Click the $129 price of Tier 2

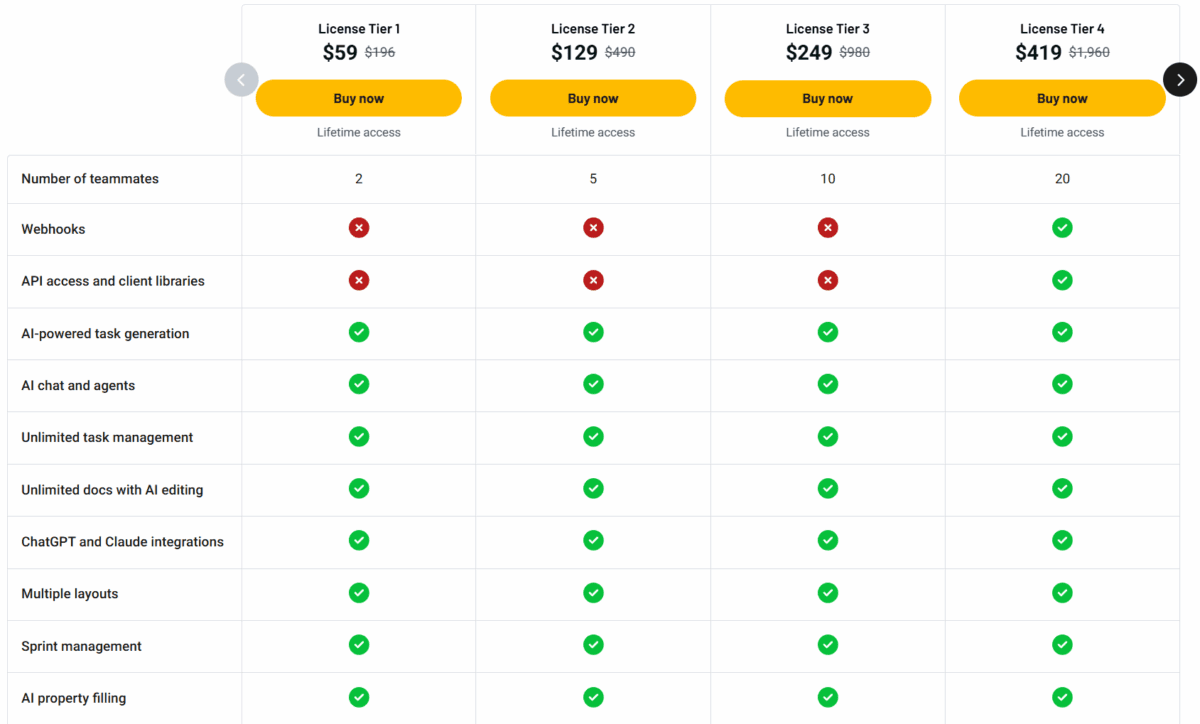(574, 53)
